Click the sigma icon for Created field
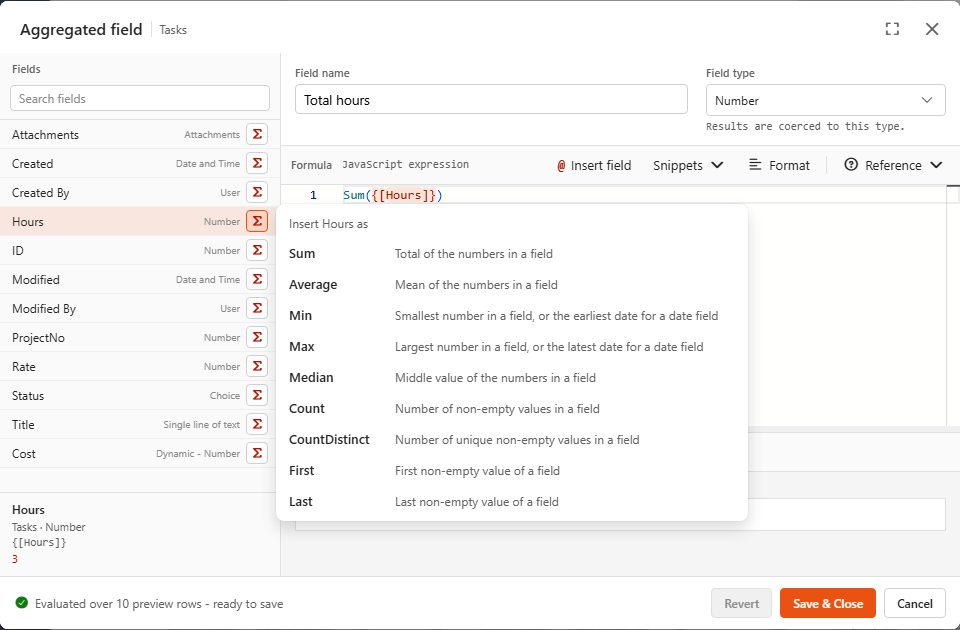 [x=257, y=163]
